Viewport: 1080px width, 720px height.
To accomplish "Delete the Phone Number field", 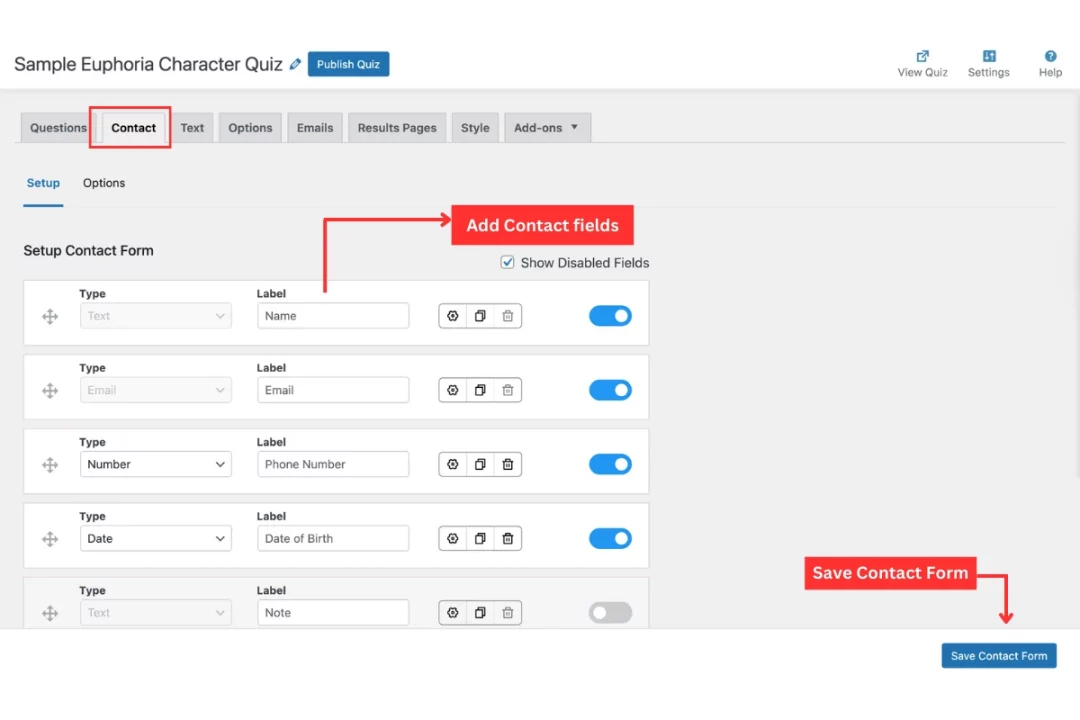I will 507,464.
